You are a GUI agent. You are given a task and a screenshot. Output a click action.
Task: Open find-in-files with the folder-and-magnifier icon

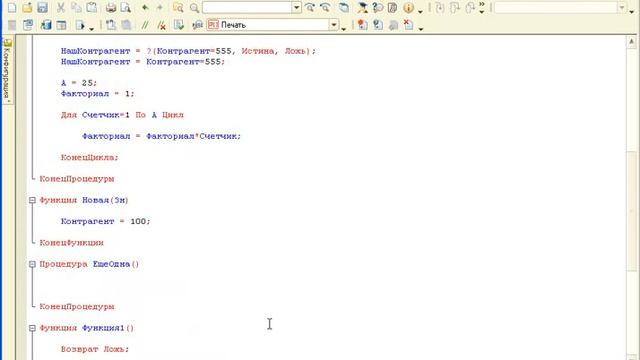click(178, 7)
